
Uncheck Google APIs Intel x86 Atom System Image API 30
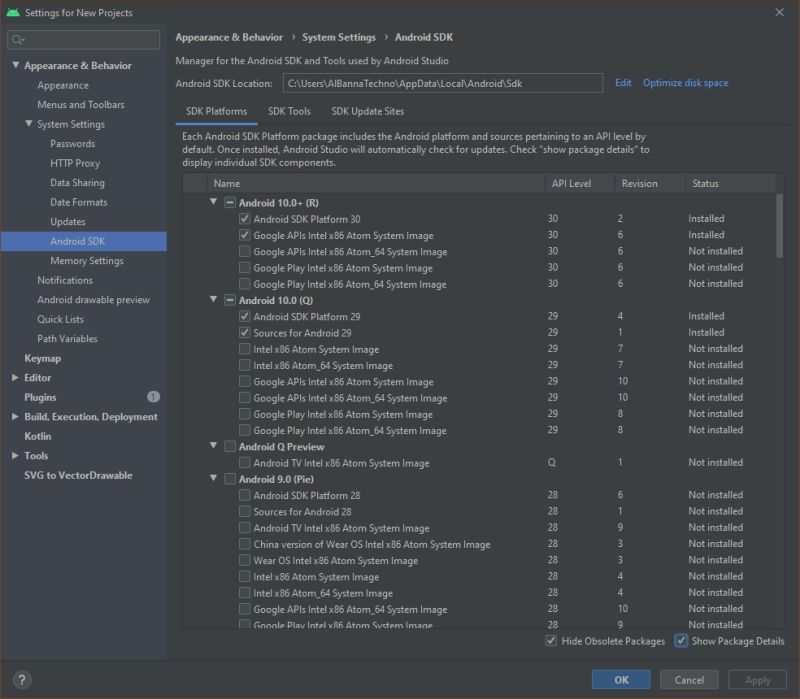click(x=244, y=235)
